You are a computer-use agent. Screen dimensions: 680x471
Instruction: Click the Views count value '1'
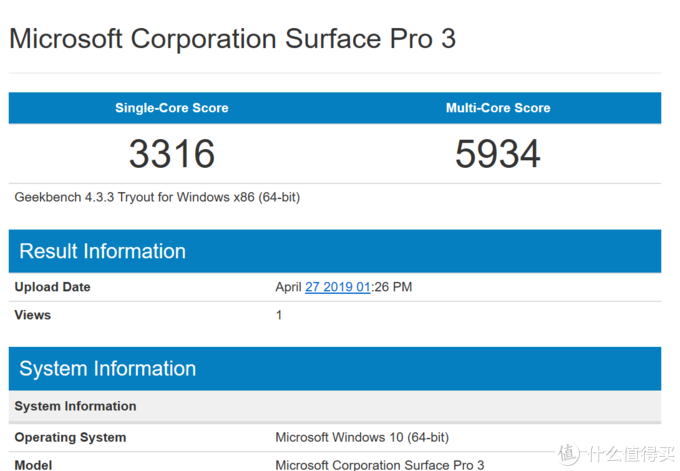[x=279, y=315]
